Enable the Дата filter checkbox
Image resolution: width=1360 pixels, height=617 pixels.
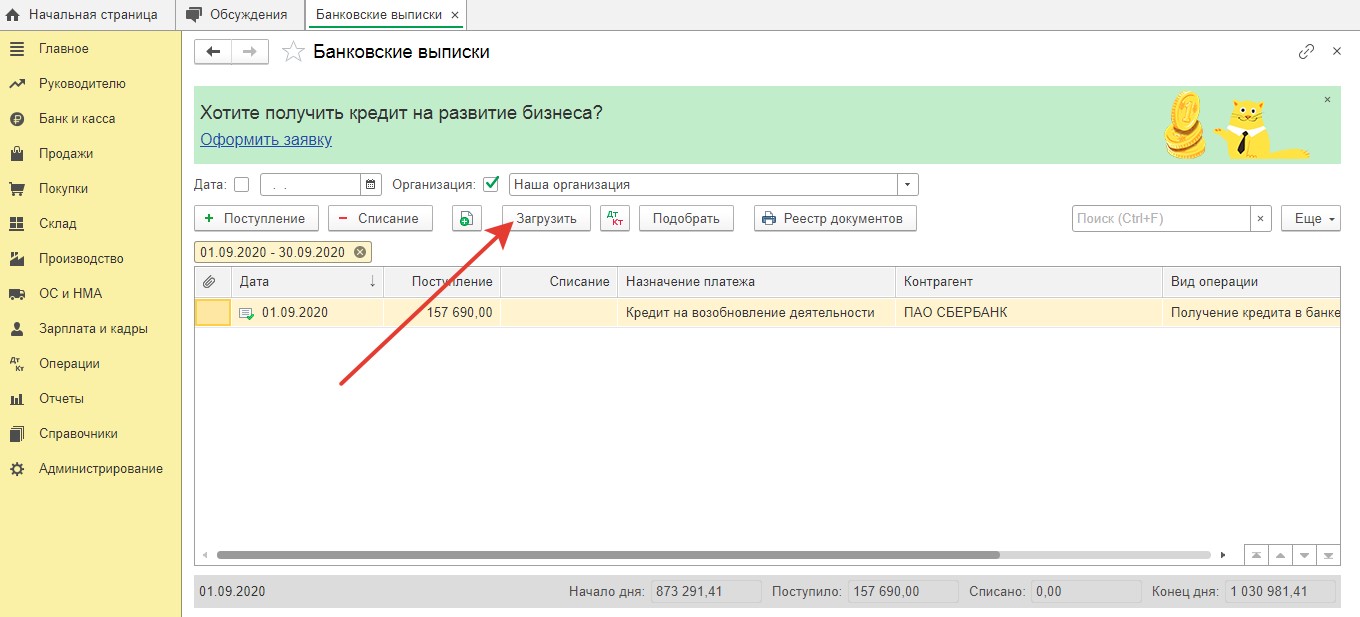(241, 185)
